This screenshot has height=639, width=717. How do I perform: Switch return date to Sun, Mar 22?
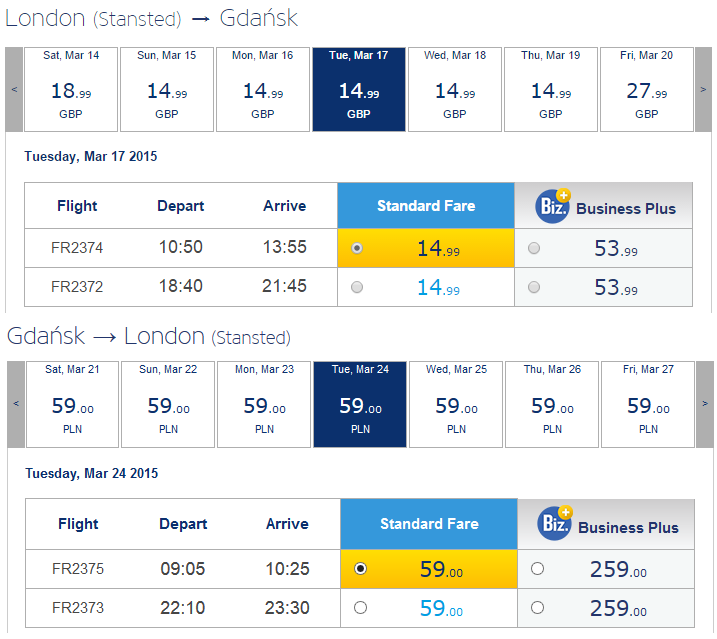click(x=168, y=404)
